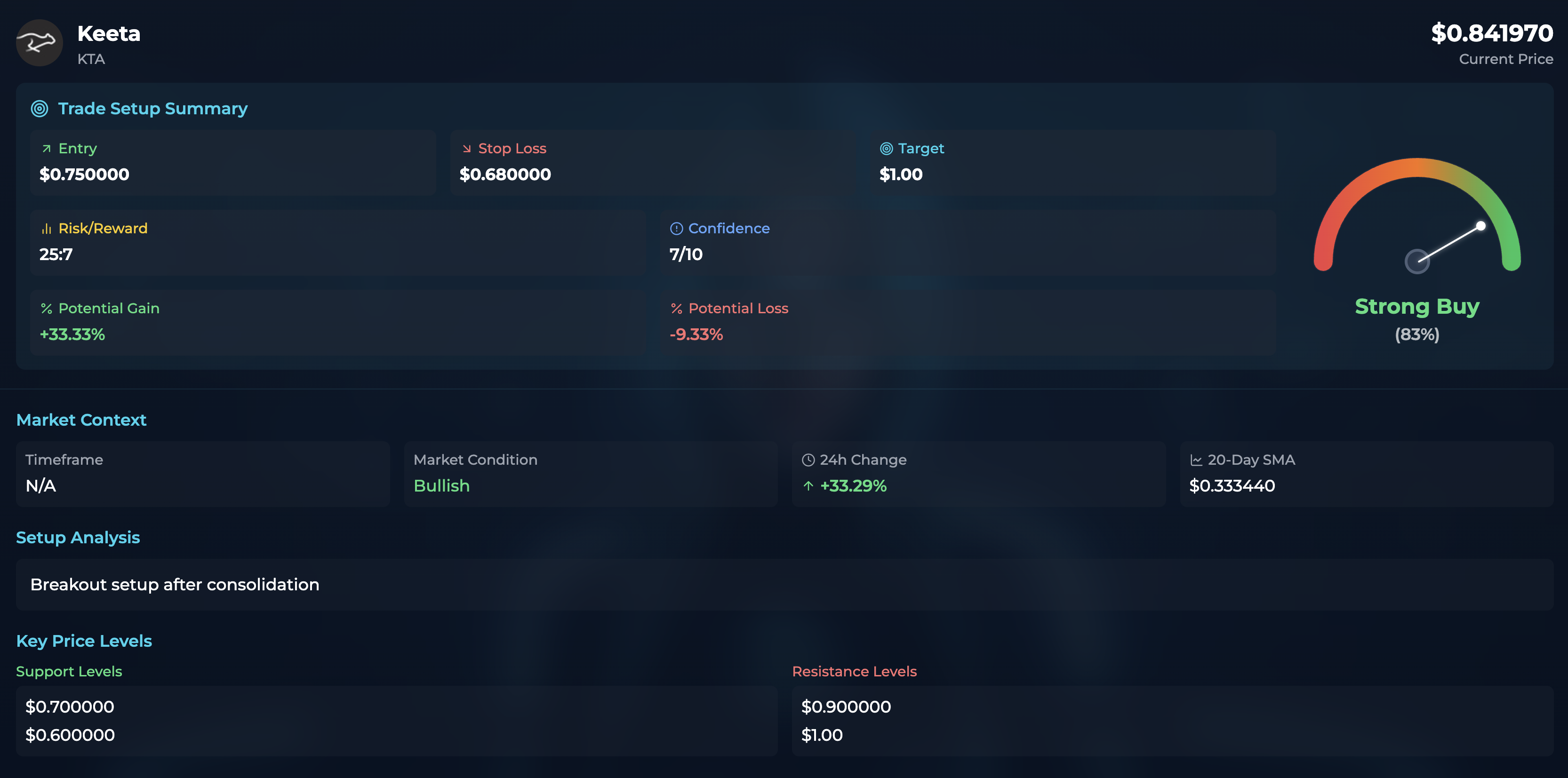Click the Current Price label
This screenshot has width=1568, height=778.
(x=1506, y=59)
